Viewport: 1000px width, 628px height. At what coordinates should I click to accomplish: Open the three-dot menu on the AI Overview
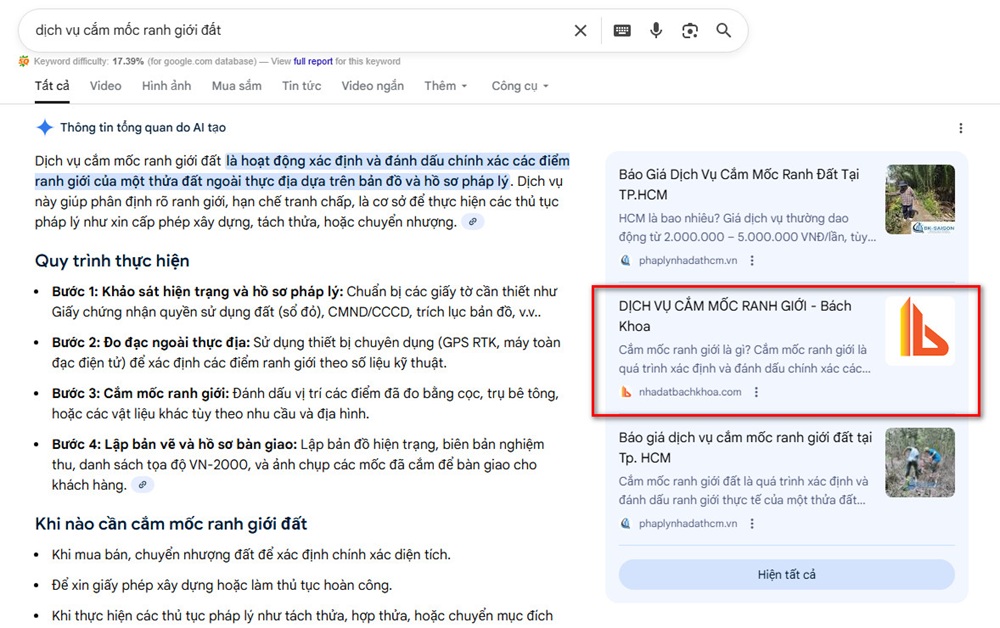coord(961,128)
